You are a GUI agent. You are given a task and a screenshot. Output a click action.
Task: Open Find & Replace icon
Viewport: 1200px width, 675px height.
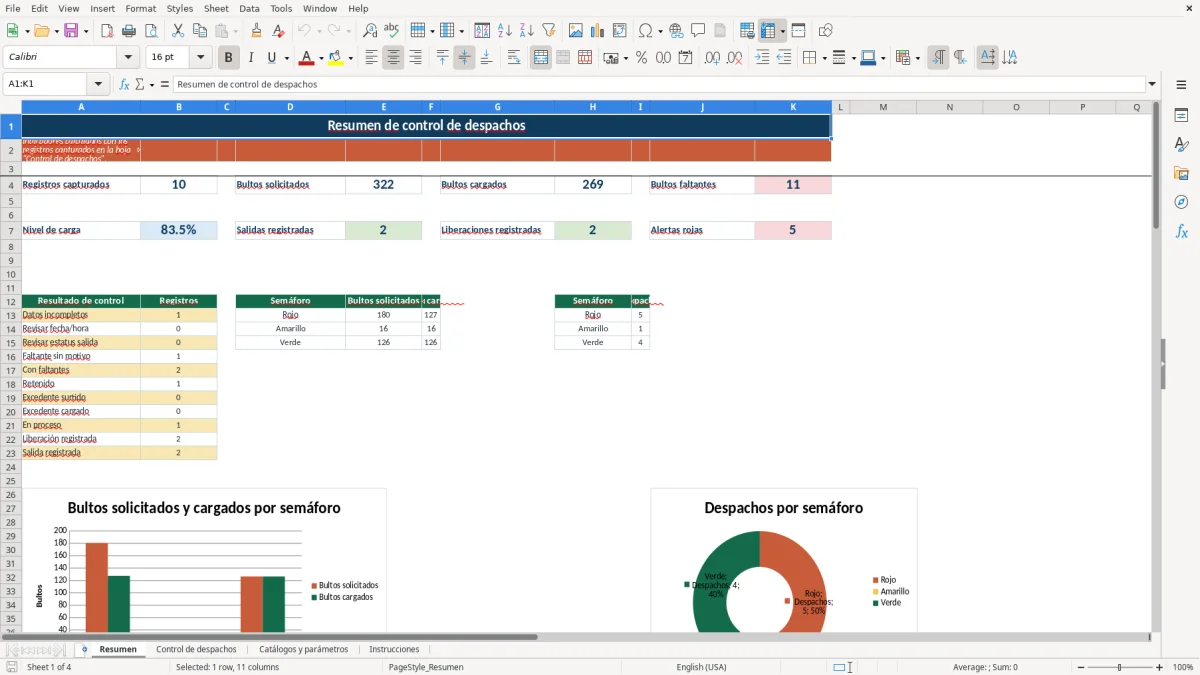pyautogui.click(x=370, y=31)
